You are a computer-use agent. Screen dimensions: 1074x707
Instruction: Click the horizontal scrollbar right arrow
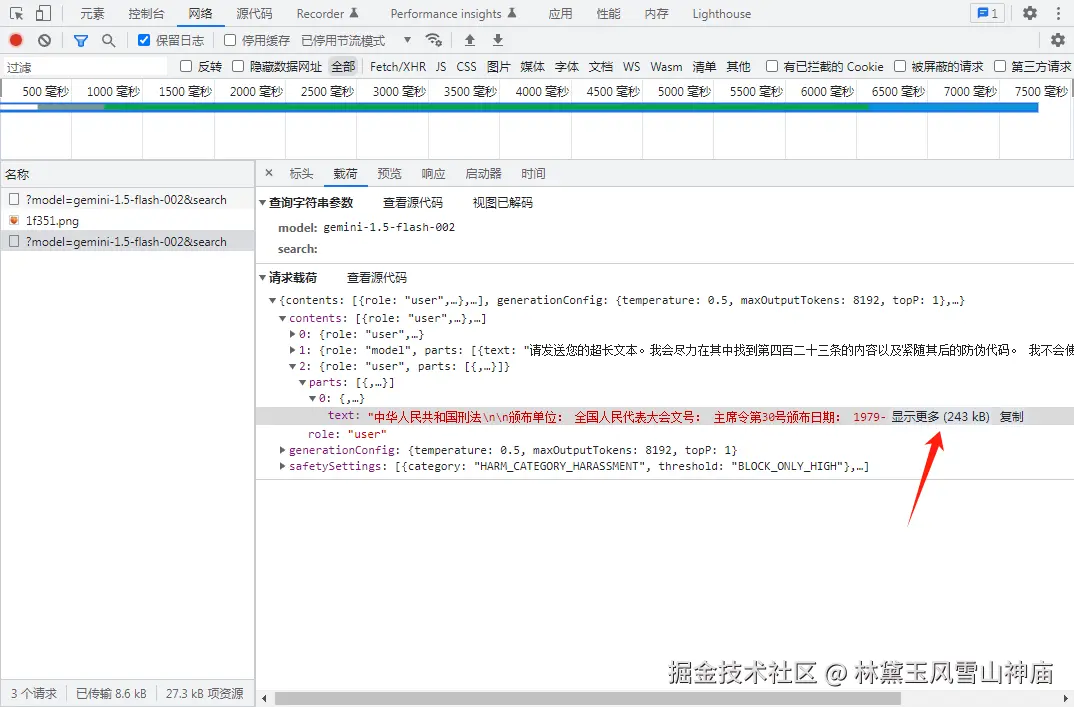1065,698
